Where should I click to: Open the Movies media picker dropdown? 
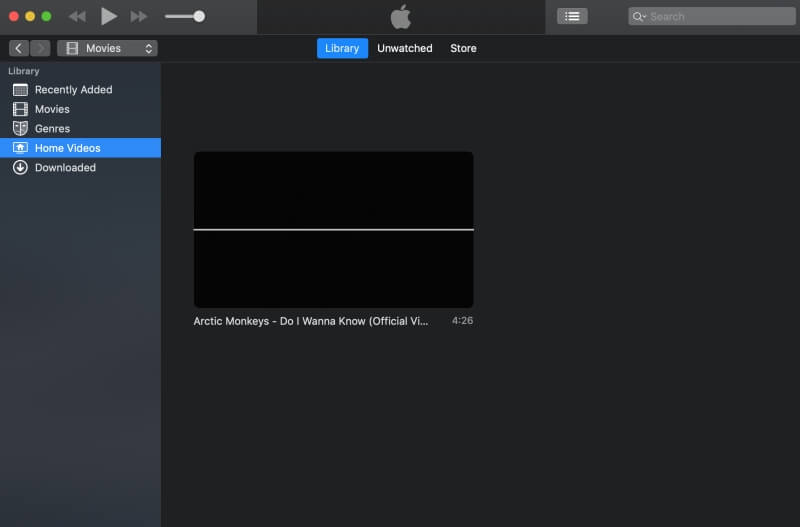coord(107,48)
